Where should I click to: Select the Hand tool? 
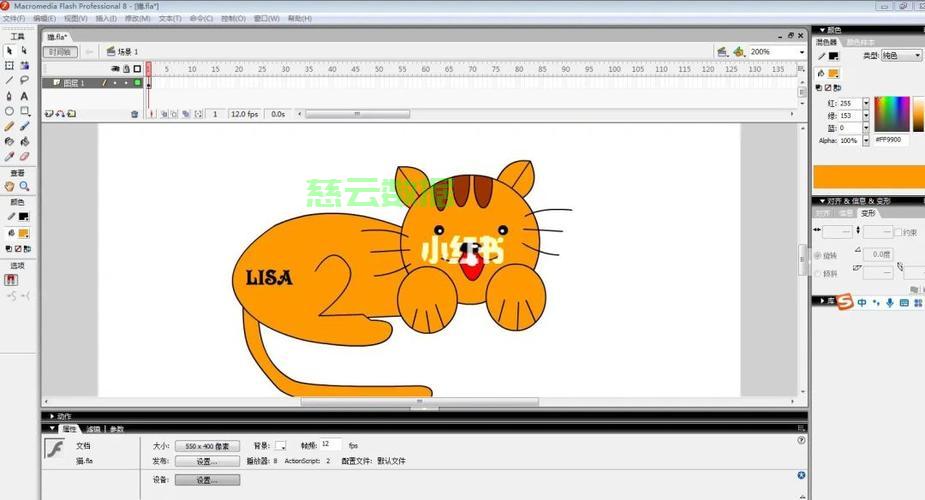coord(9,186)
